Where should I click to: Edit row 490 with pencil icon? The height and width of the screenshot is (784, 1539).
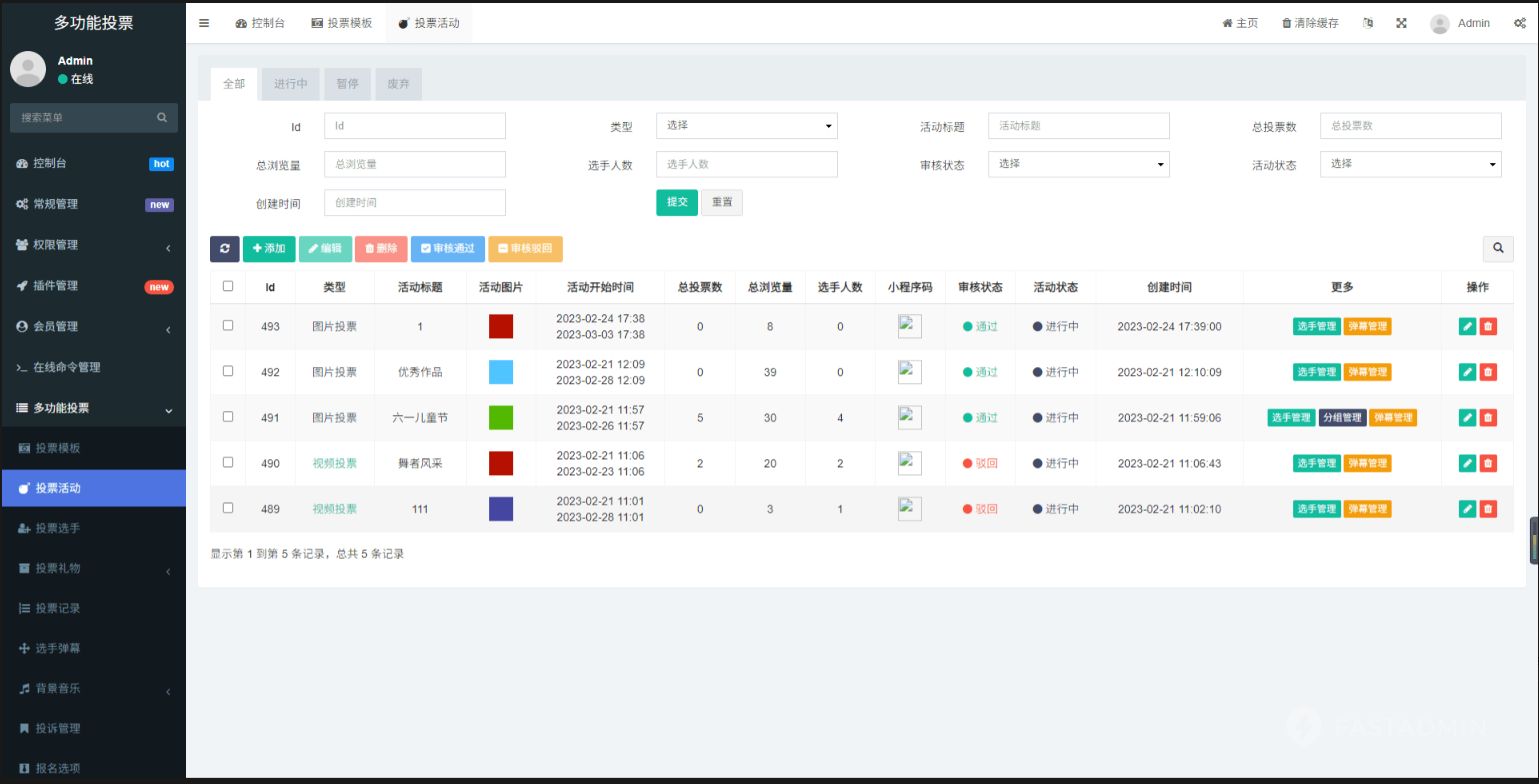1467,463
